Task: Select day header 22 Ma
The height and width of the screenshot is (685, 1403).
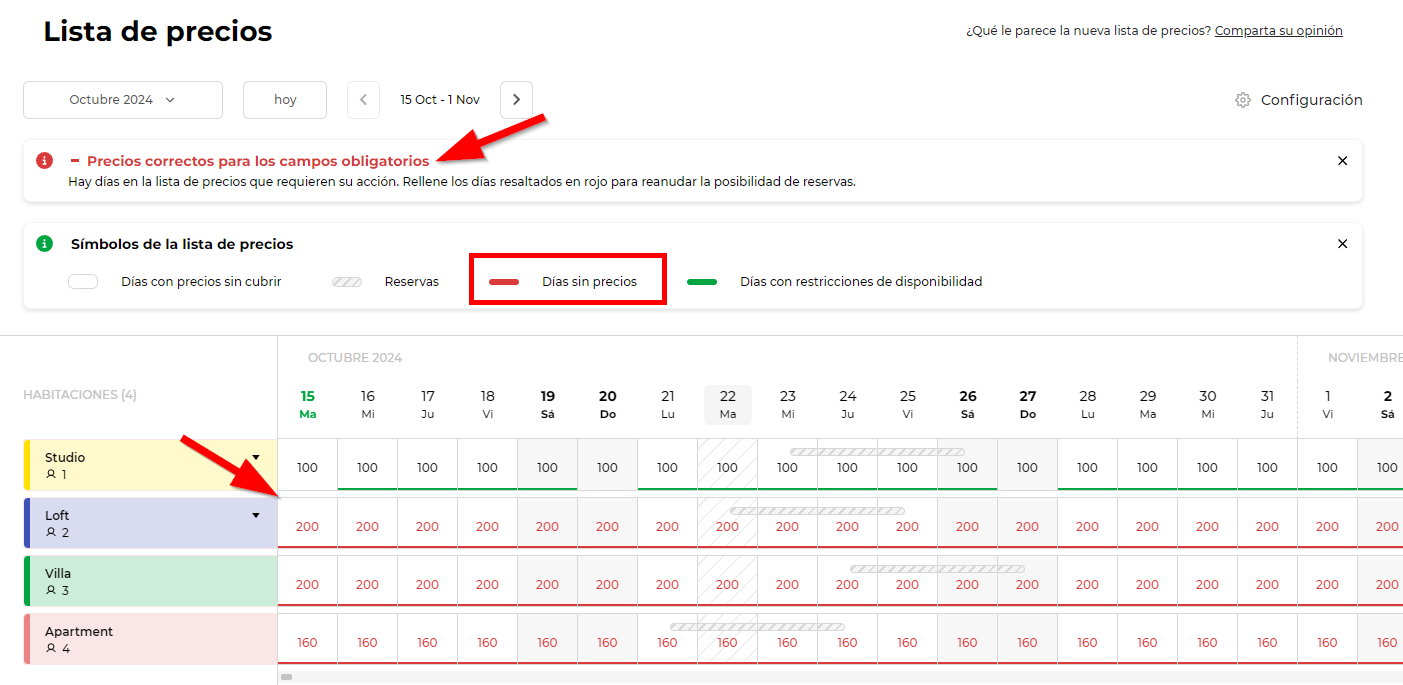Action: point(727,405)
